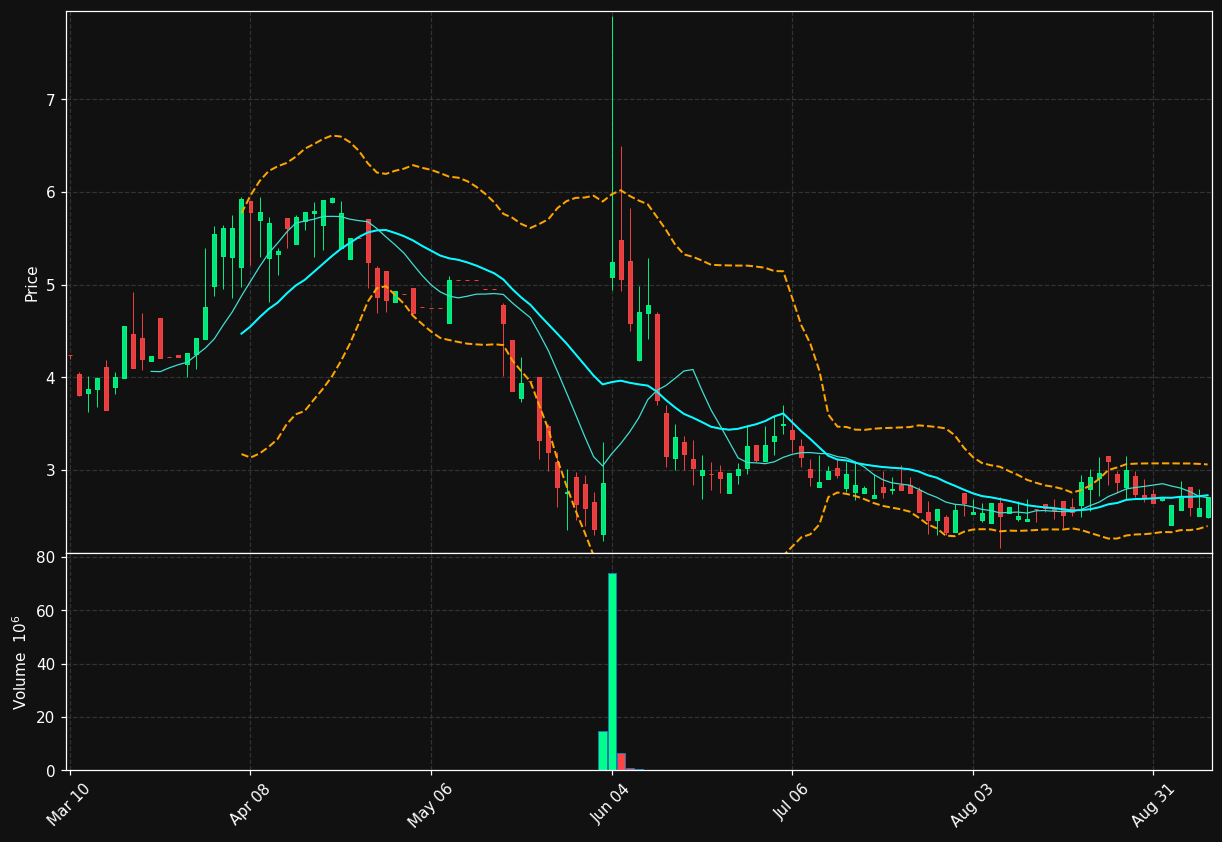Click the price axis value 4
Image resolution: width=1222 pixels, height=842 pixels.
(x=52, y=378)
